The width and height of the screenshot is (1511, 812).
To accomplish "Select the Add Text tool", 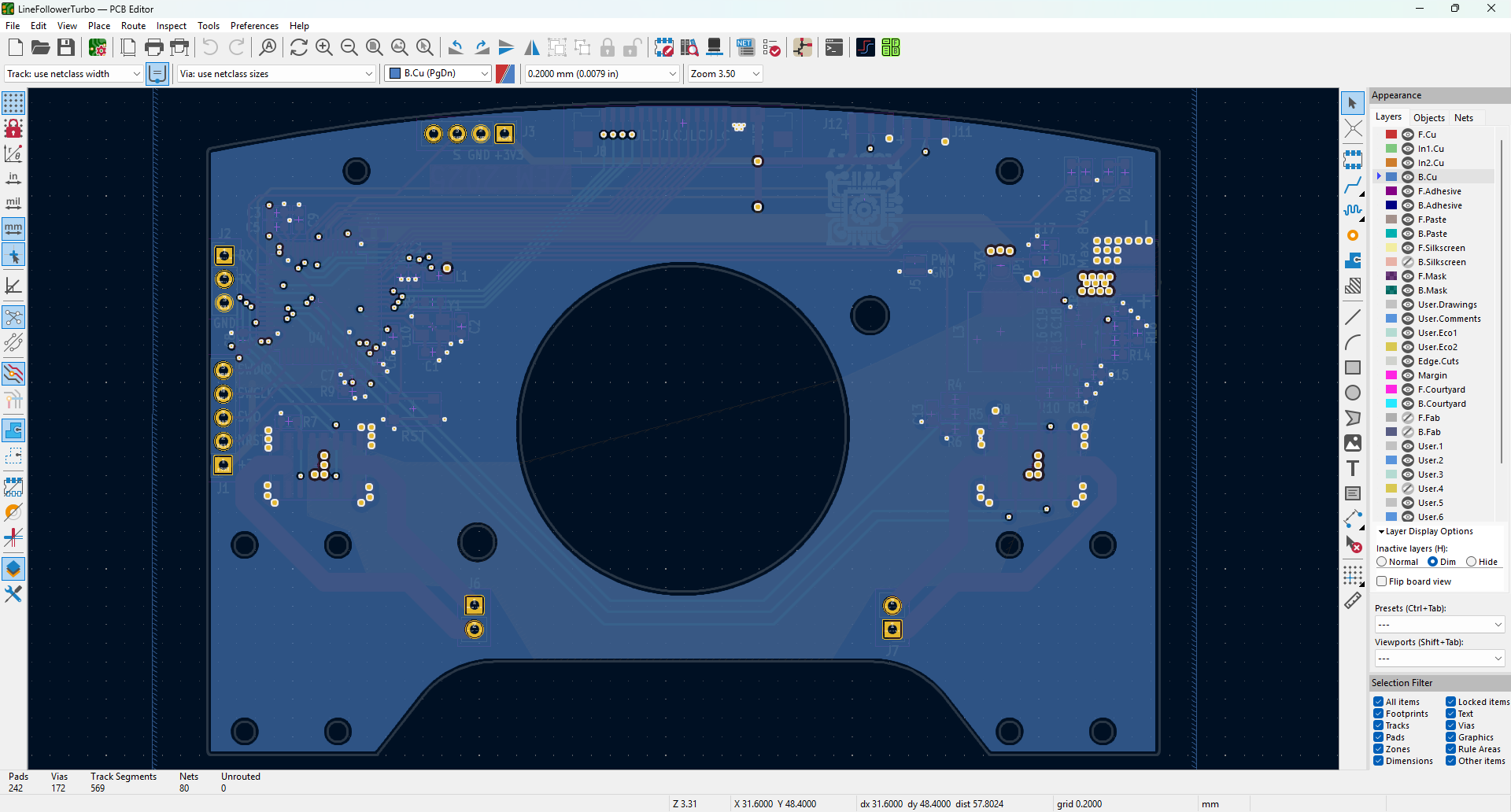I will [1353, 468].
